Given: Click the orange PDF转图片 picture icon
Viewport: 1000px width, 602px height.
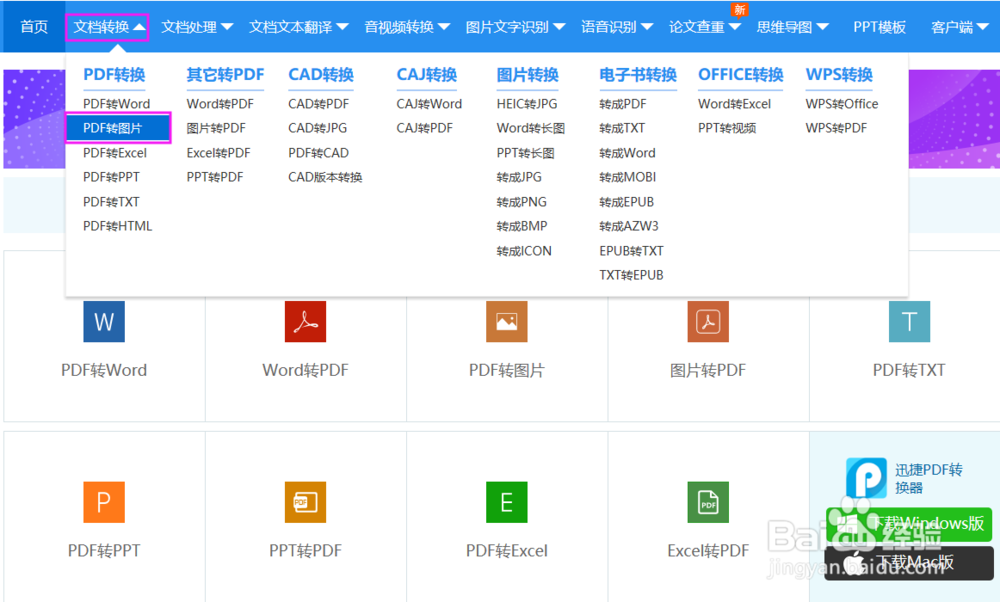Looking at the screenshot, I should (507, 321).
